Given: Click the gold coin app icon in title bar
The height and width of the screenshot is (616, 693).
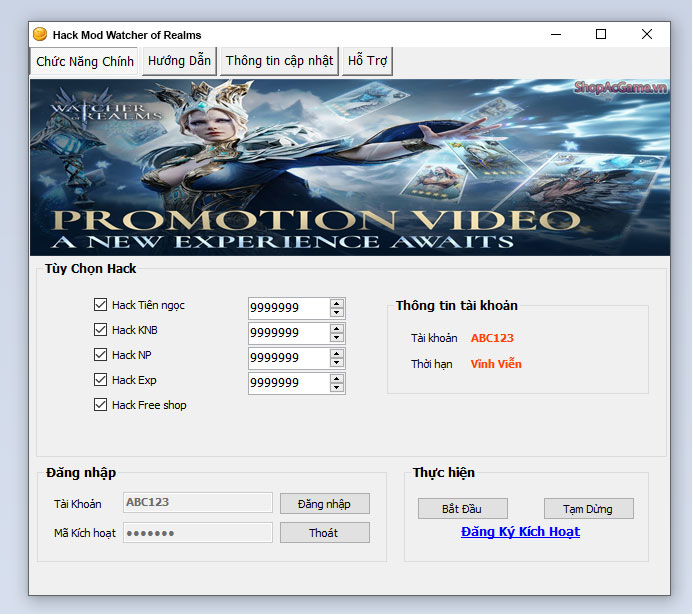Looking at the screenshot, I should pos(40,34).
